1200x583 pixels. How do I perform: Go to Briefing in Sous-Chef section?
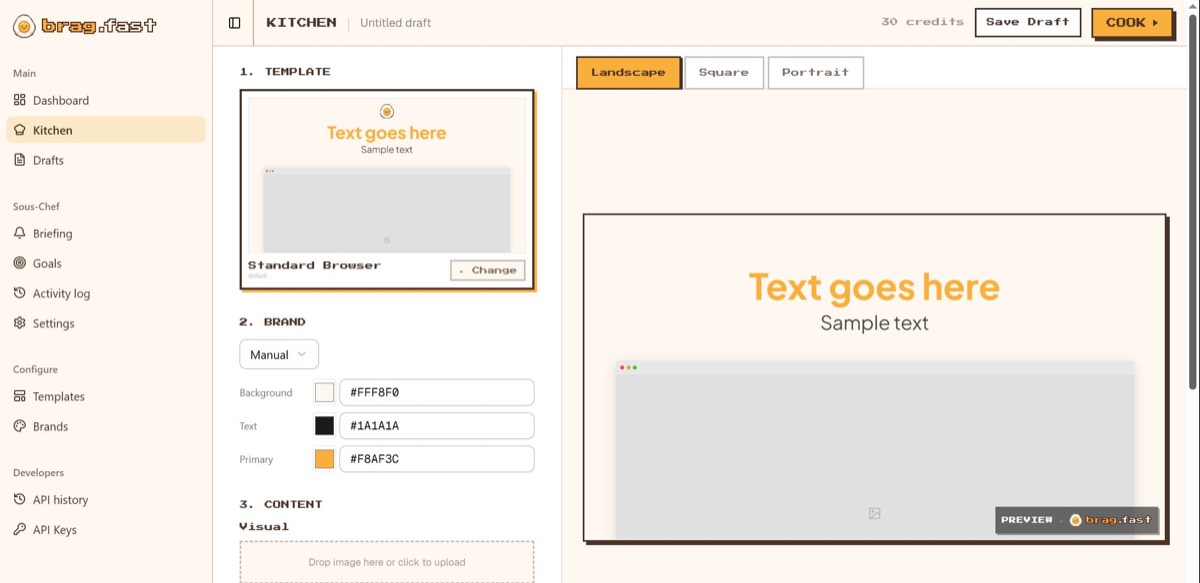coord(106,233)
